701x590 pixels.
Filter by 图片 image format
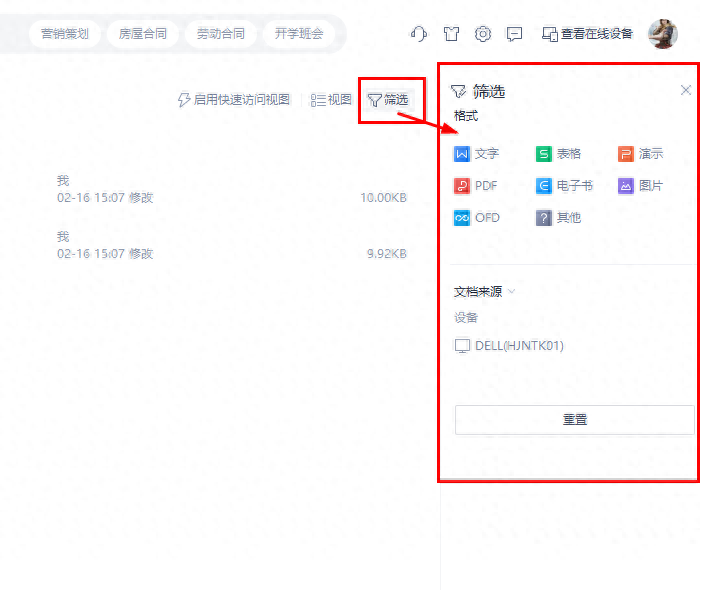[641, 185]
